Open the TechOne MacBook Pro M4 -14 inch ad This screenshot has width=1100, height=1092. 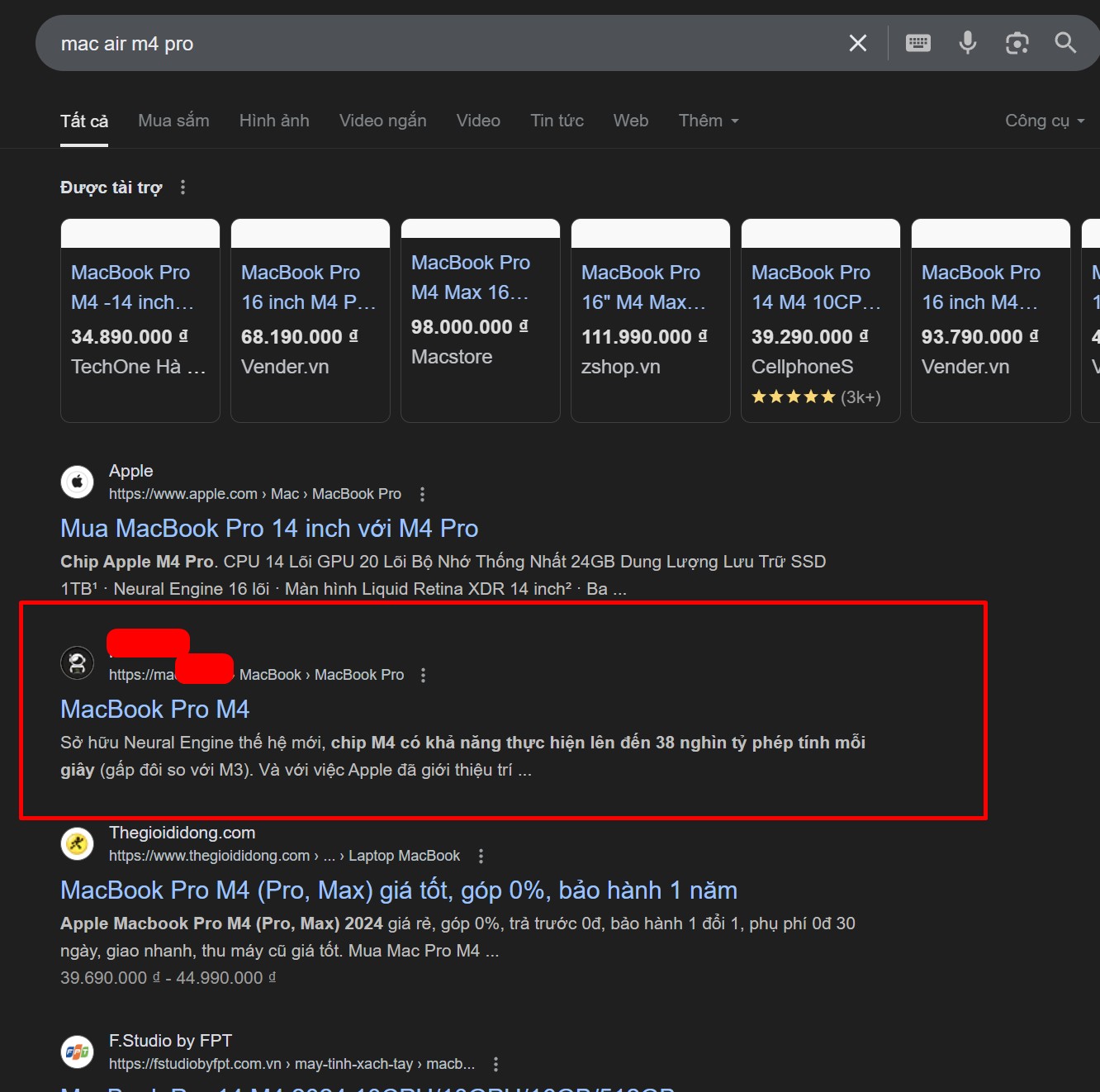click(140, 320)
